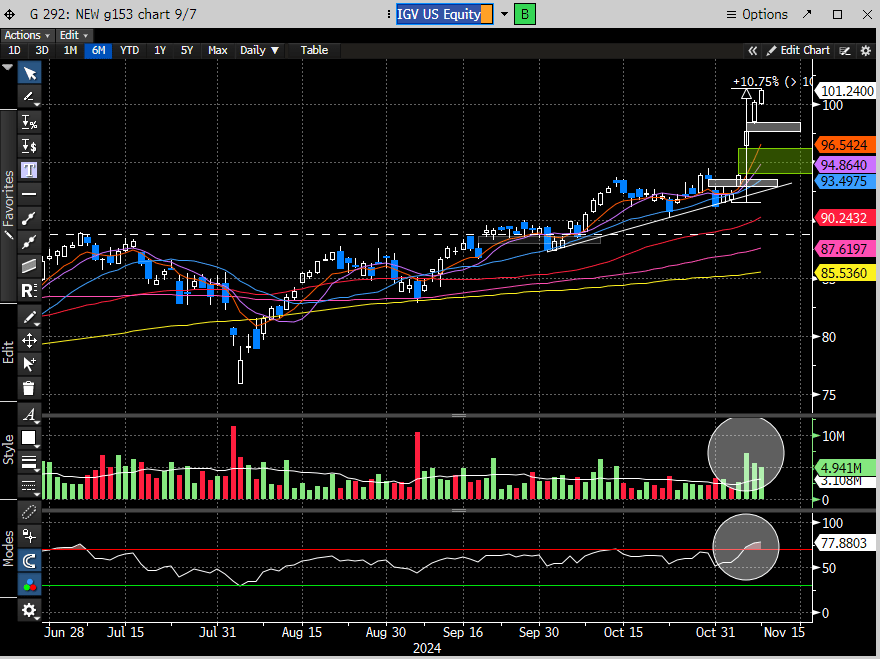Toggle the locked crosshair mode
This screenshot has height=659, width=880.
click(29, 536)
